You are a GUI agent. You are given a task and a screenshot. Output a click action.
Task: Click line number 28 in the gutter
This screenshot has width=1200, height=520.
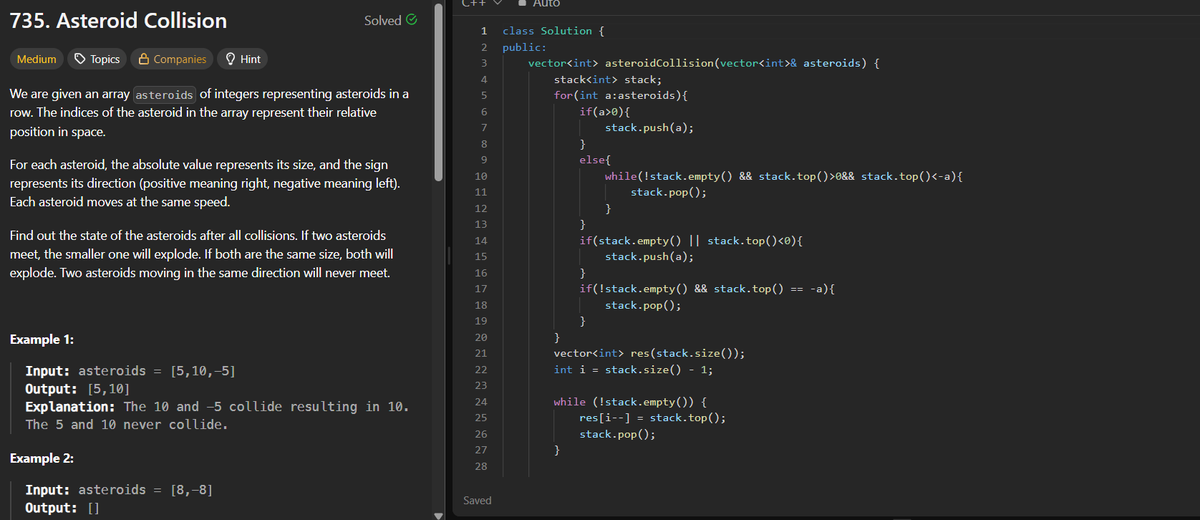[480, 467]
